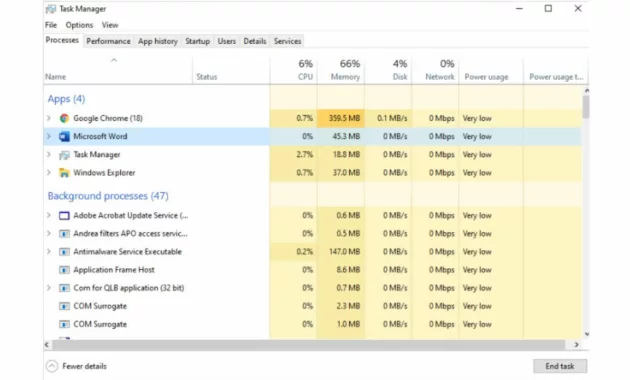Expand the Adobe Acrobat Update Service row
This screenshot has height=380, width=630.
pyautogui.click(x=49, y=215)
